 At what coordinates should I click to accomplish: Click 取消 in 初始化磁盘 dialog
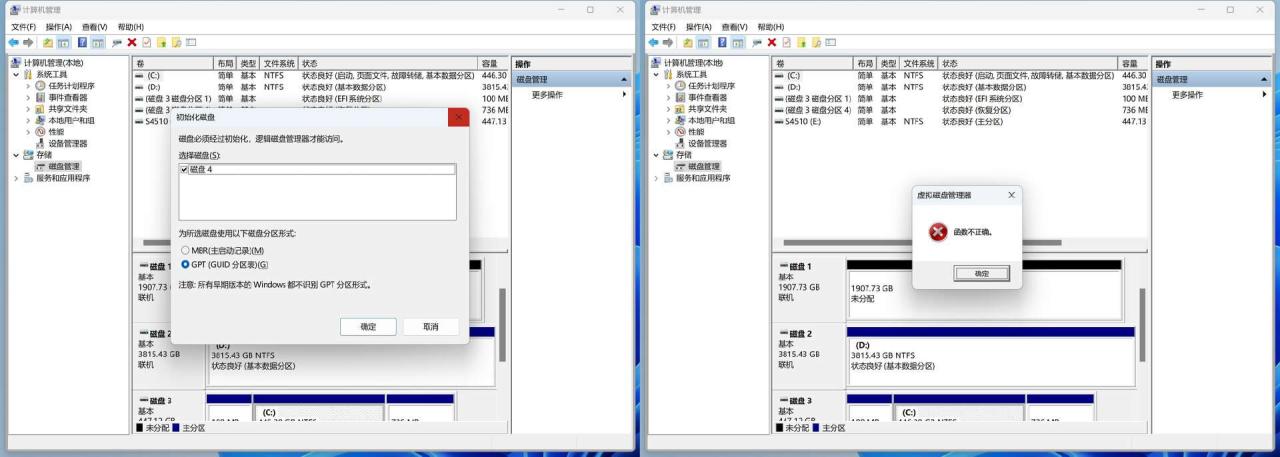pyautogui.click(x=431, y=327)
